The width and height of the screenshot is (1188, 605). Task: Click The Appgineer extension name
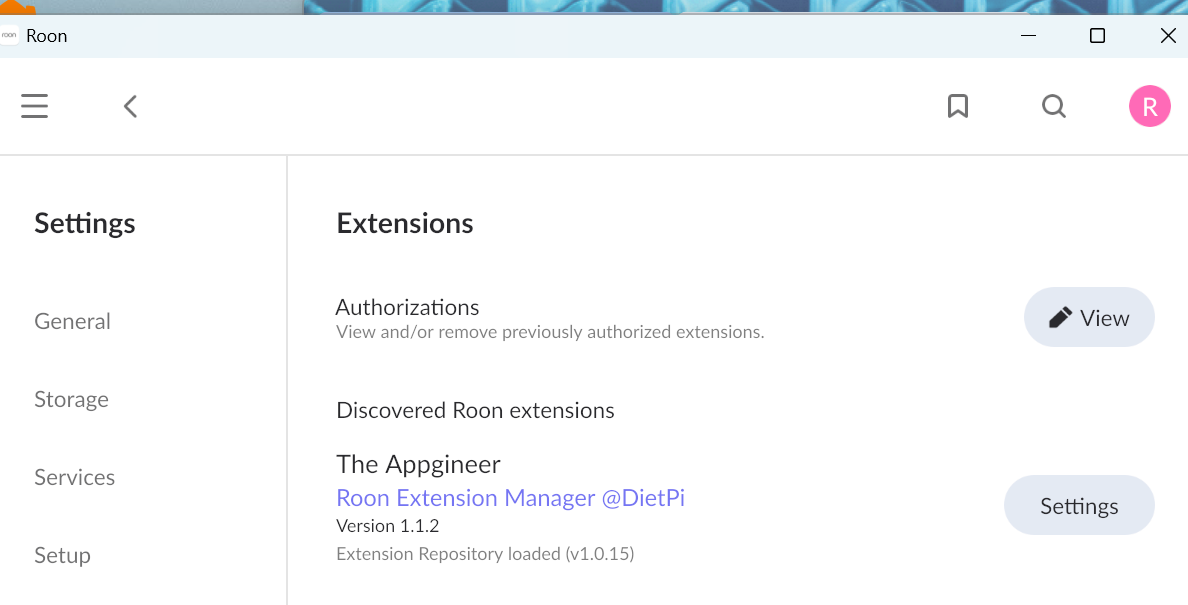point(418,464)
